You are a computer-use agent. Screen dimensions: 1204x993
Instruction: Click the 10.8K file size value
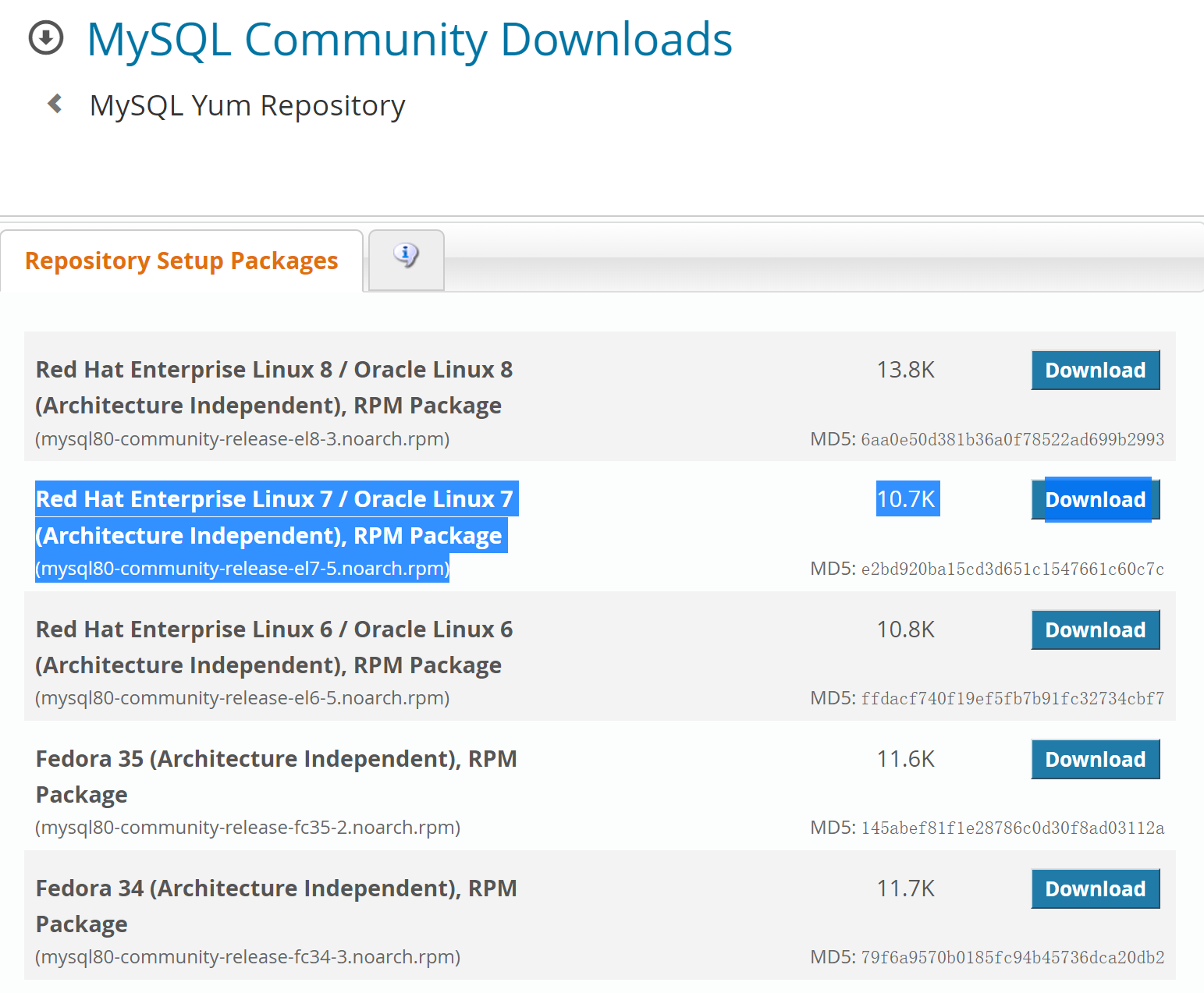pos(906,629)
